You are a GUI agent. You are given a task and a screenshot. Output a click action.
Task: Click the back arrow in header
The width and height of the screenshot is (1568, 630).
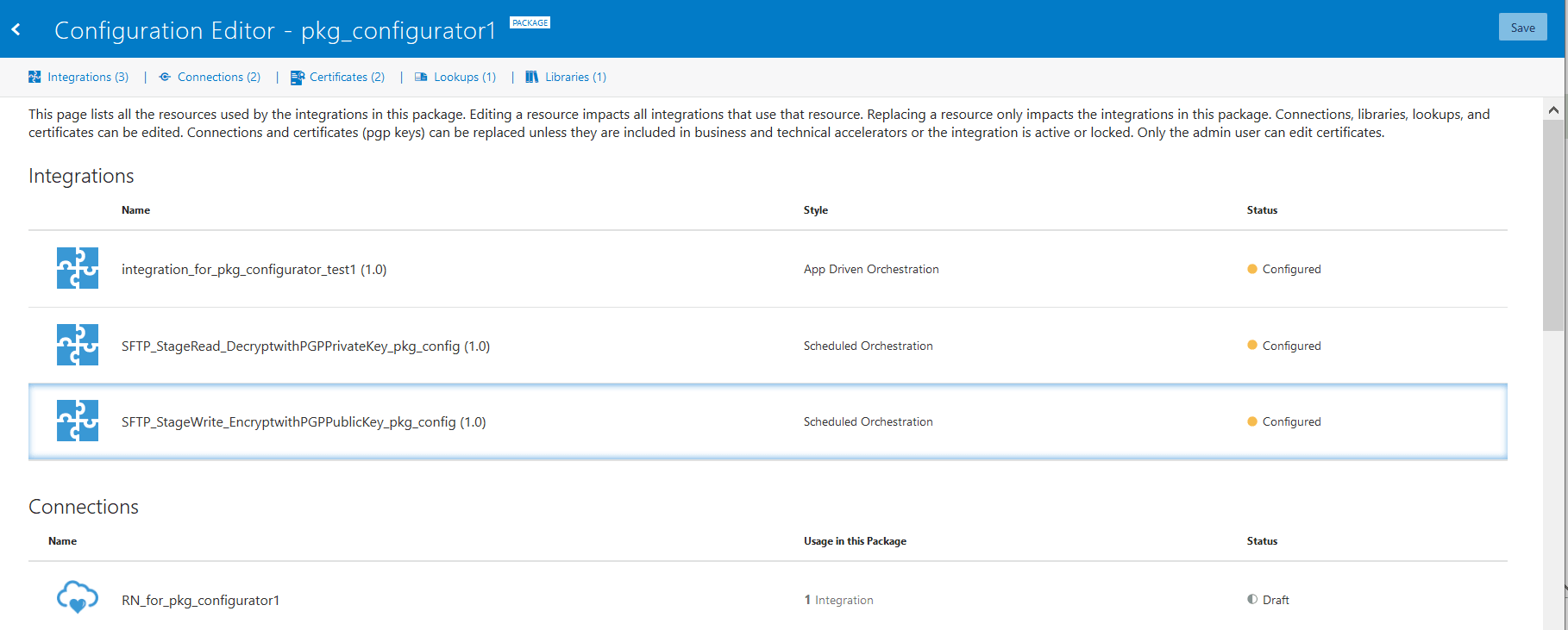16,29
